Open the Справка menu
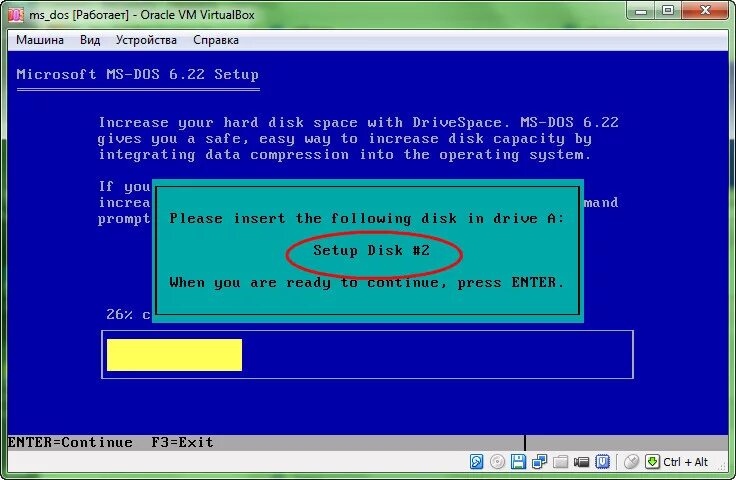Viewport: 736px width, 480px height. point(216,40)
